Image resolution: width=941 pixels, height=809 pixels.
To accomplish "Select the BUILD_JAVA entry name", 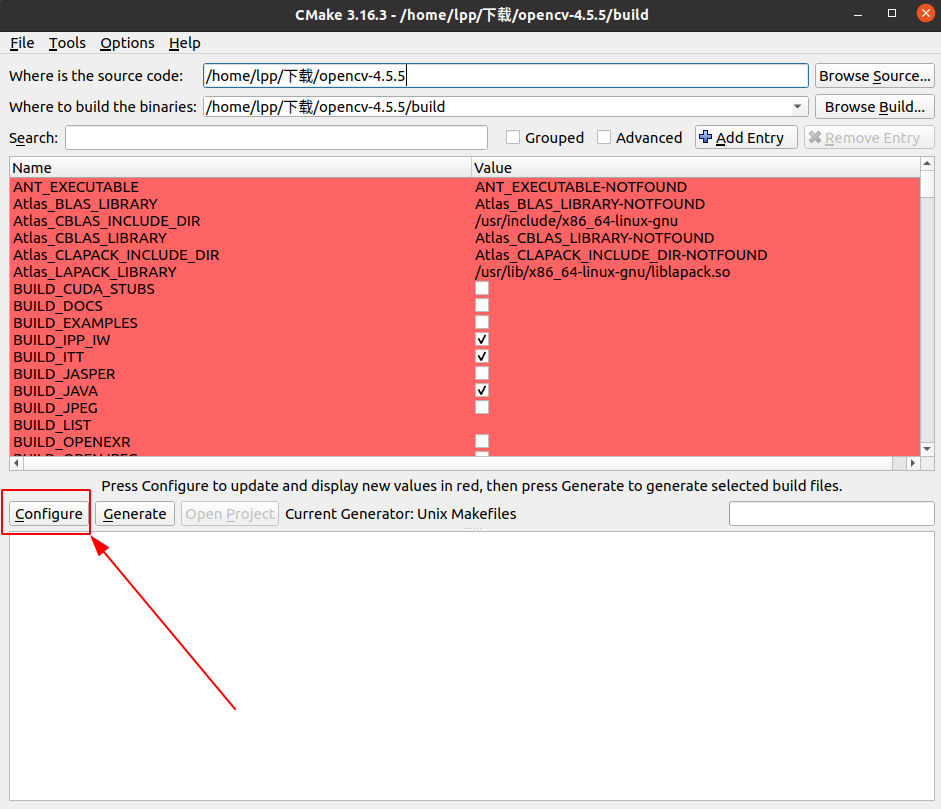I will pos(56,391).
